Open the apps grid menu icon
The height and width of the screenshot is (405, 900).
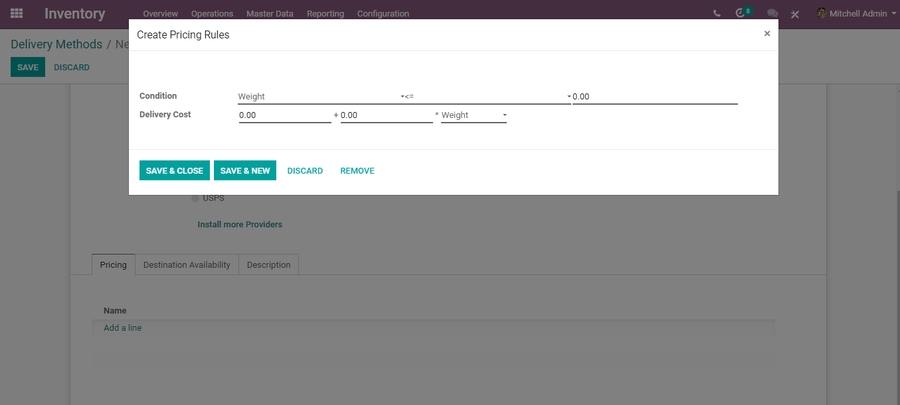pyautogui.click(x=16, y=14)
